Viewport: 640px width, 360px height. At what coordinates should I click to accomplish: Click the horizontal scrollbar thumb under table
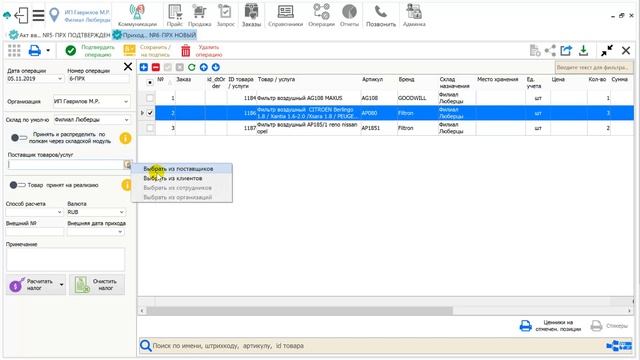coord(299,311)
